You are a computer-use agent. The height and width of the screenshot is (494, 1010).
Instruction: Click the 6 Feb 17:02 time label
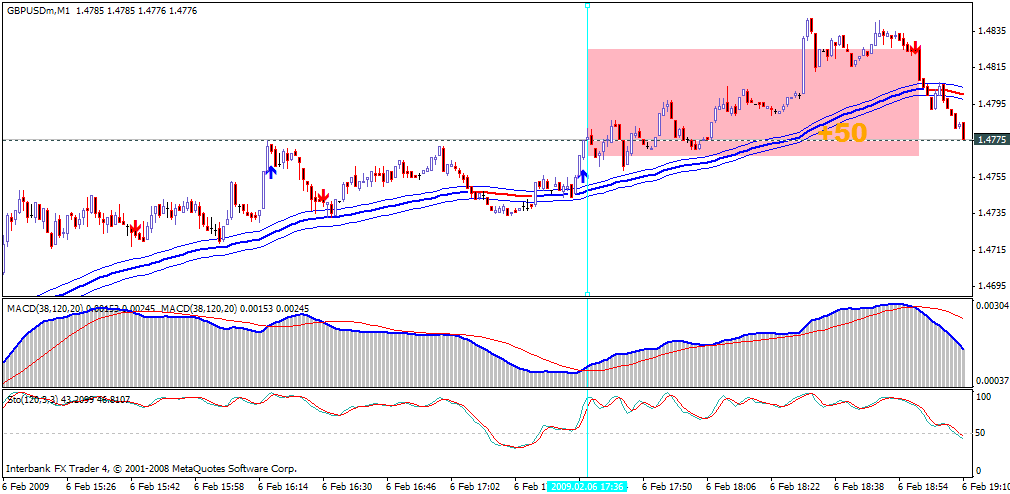[x=475, y=487]
